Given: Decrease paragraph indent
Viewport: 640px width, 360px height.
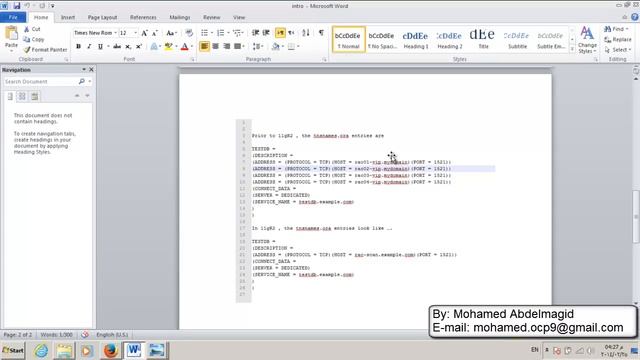Looking at the screenshot, I should (x=256, y=33).
